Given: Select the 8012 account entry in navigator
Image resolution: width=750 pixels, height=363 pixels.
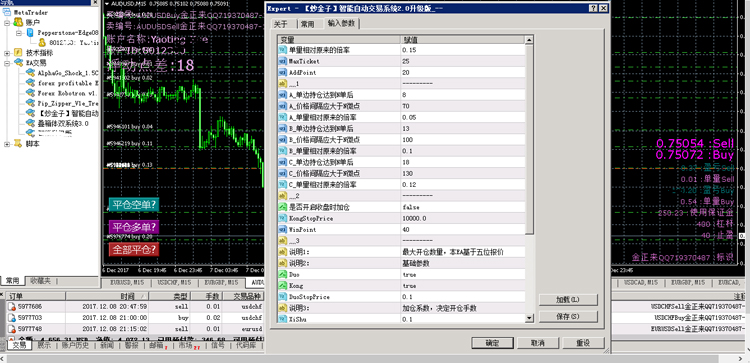Looking at the screenshot, I should [74, 43].
